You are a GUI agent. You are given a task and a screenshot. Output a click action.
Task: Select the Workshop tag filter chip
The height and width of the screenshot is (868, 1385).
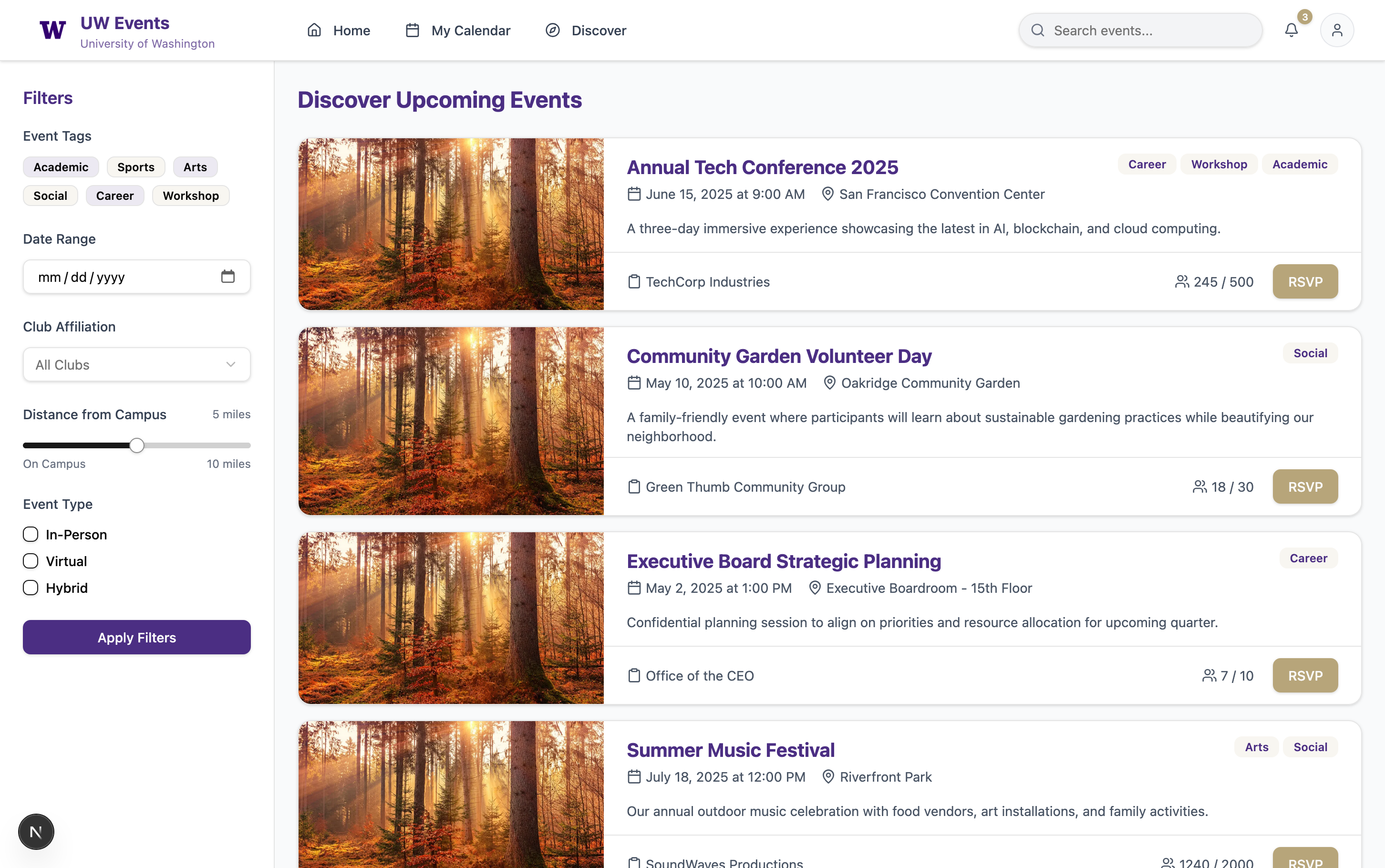tap(191, 196)
